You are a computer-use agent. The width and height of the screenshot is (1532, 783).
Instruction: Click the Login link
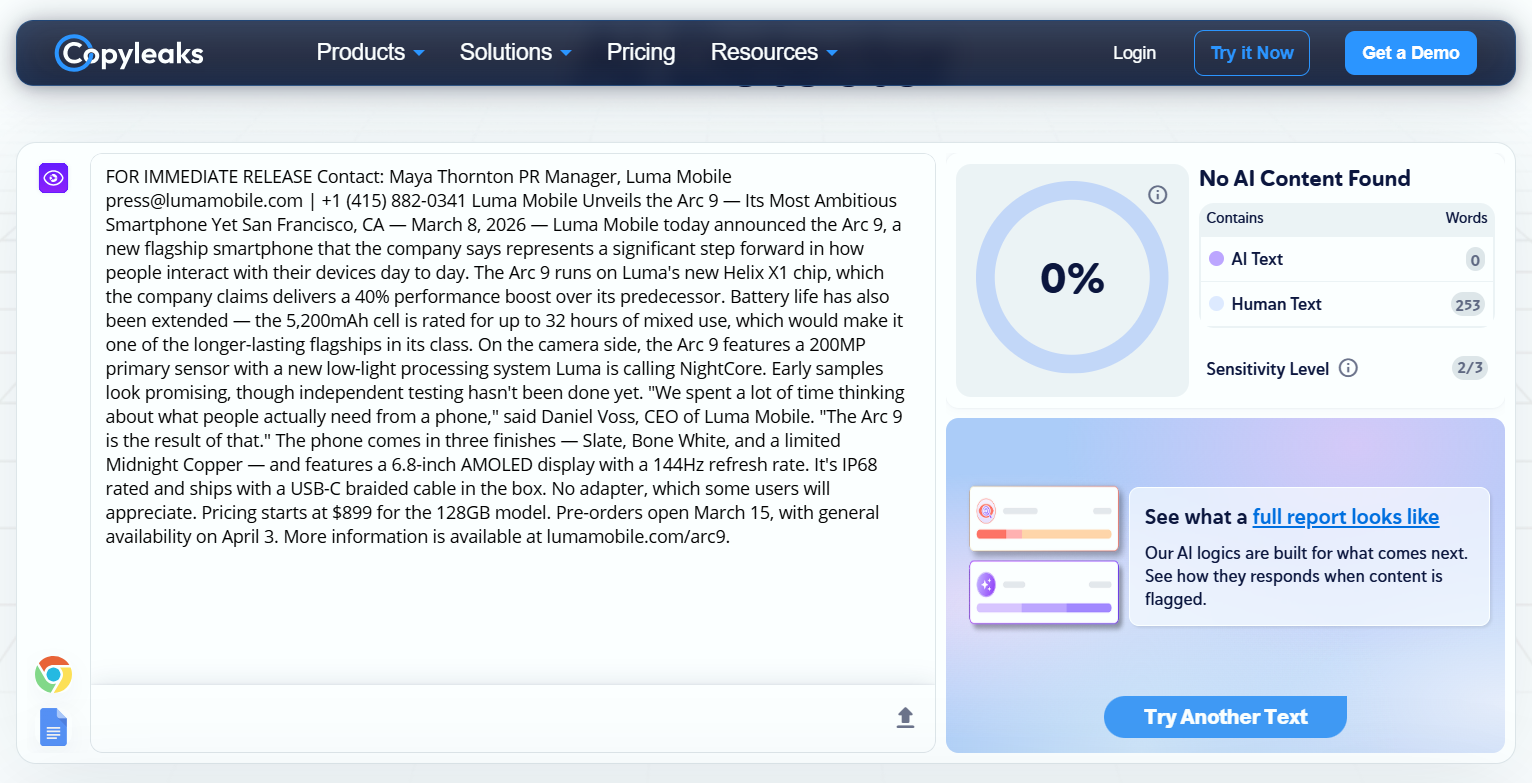pyautogui.click(x=1134, y=53)
